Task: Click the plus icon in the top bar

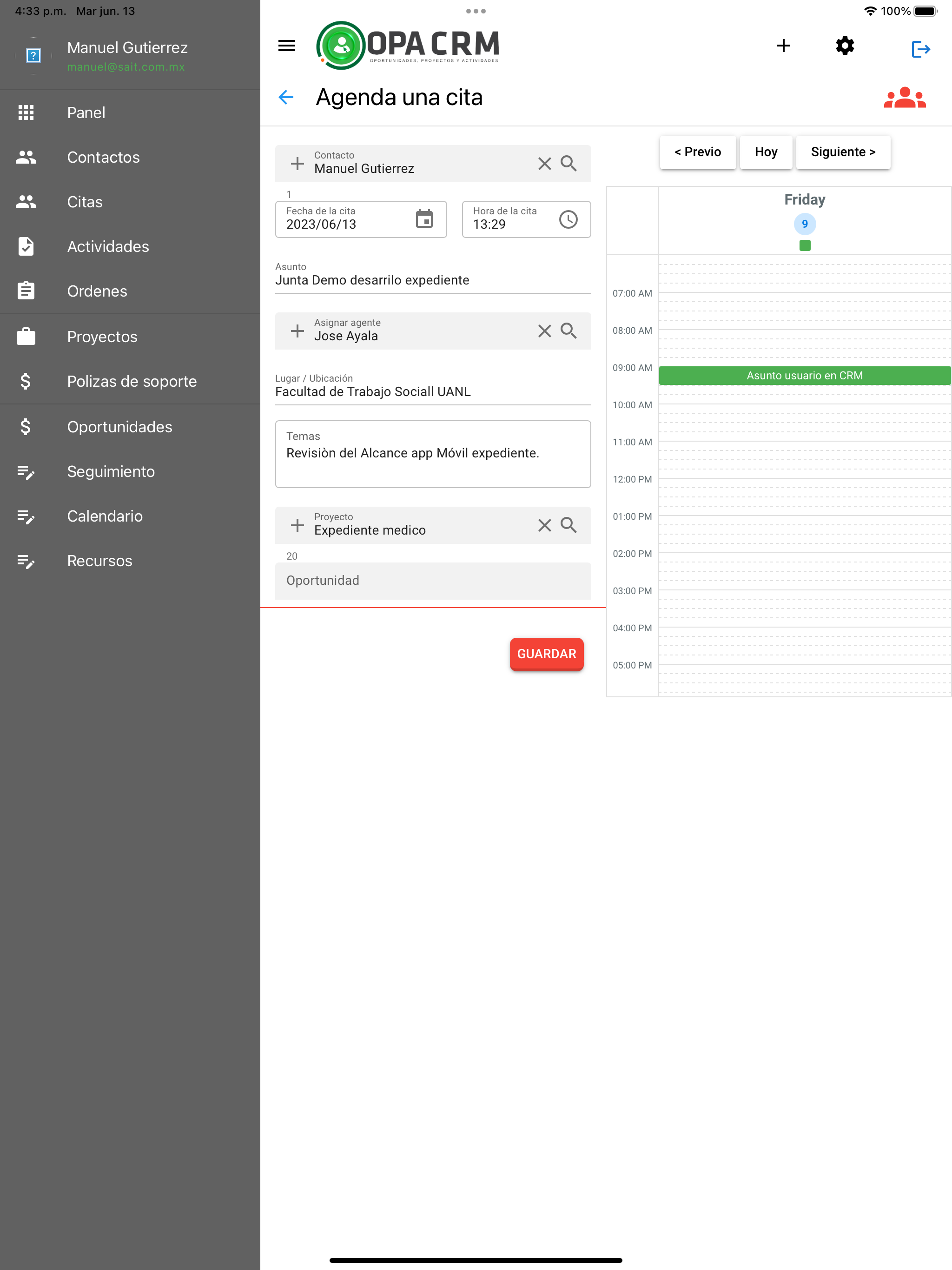Action: coord(783,46)
